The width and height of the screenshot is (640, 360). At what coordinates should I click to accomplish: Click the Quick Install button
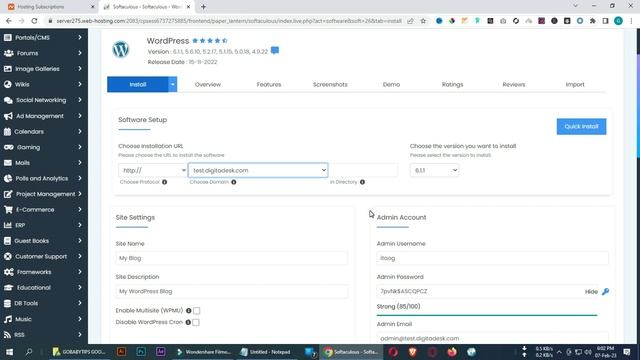(581, 127)
